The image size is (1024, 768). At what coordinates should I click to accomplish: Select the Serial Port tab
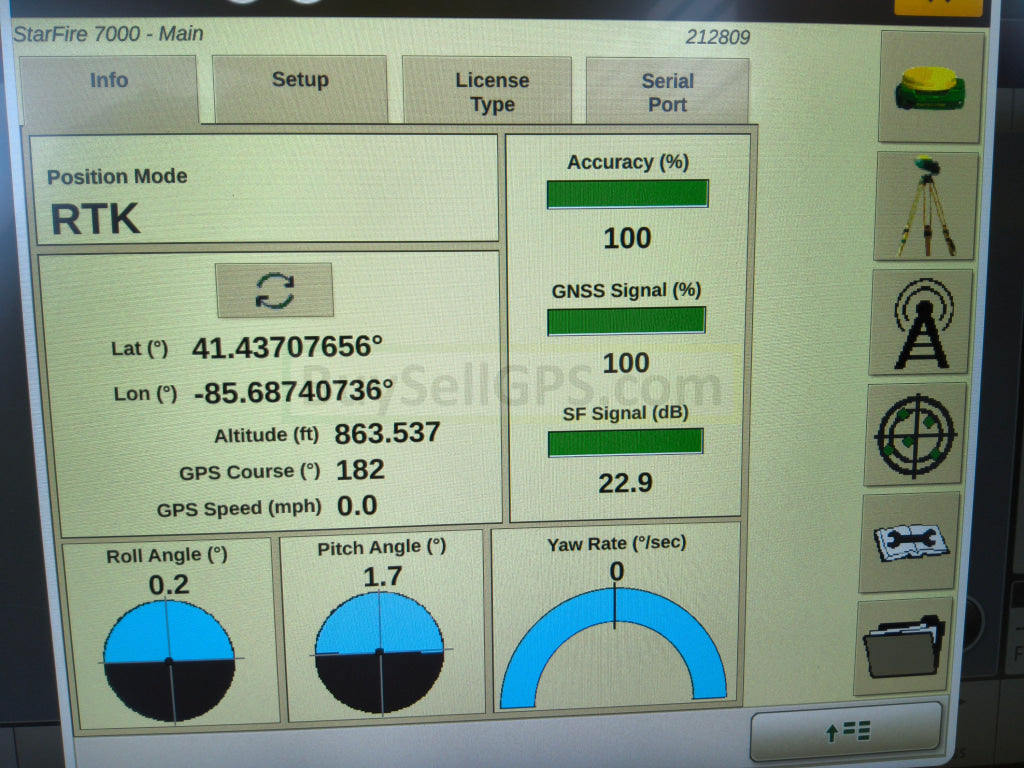[667, 91]
